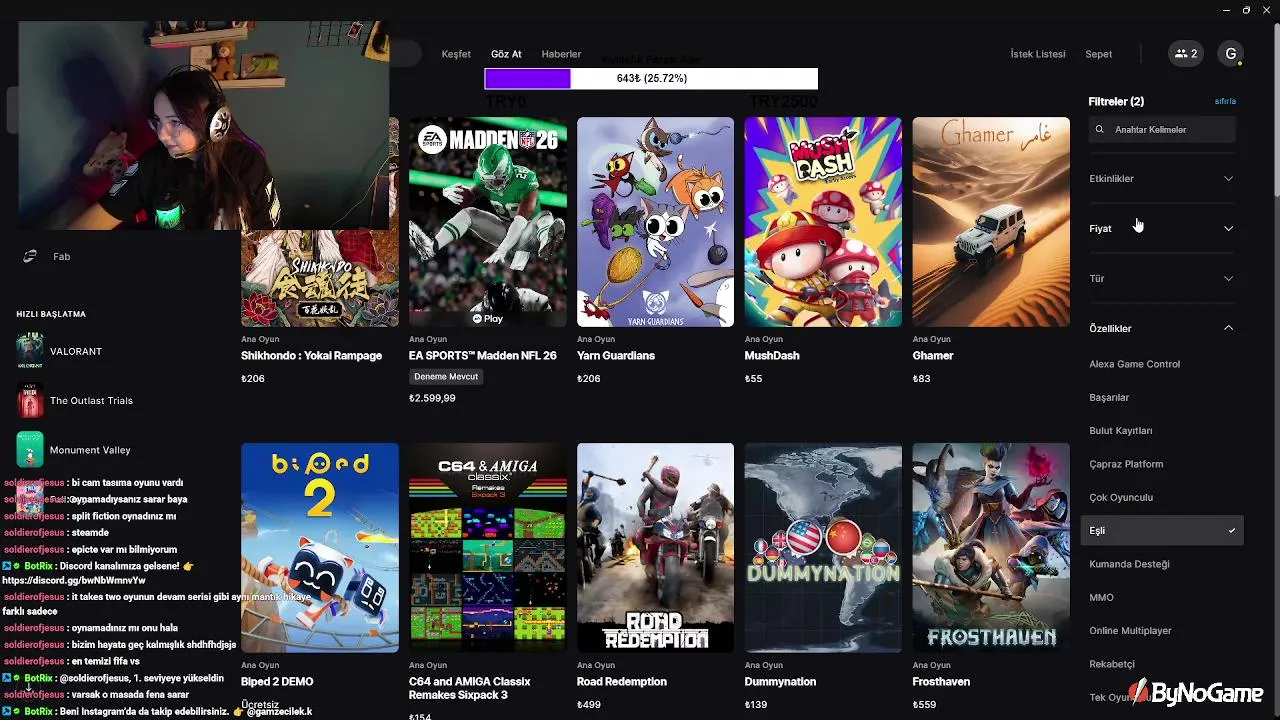Open the Sepet cart link

(x=1098, y=54)
